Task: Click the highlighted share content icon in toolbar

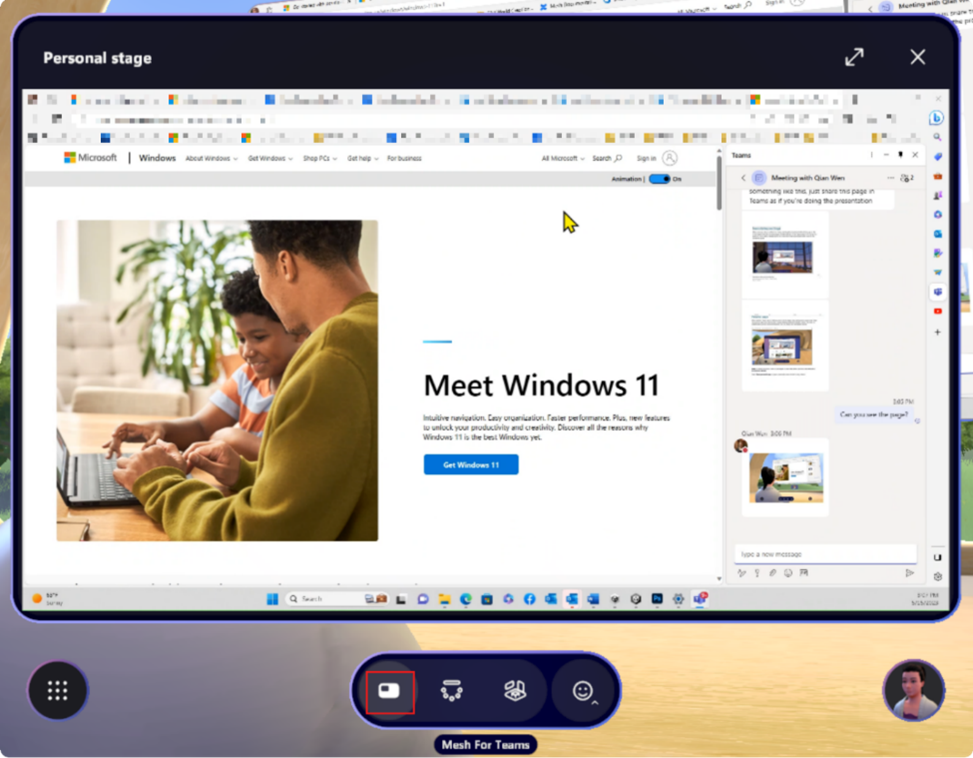Action: (389, 691)
